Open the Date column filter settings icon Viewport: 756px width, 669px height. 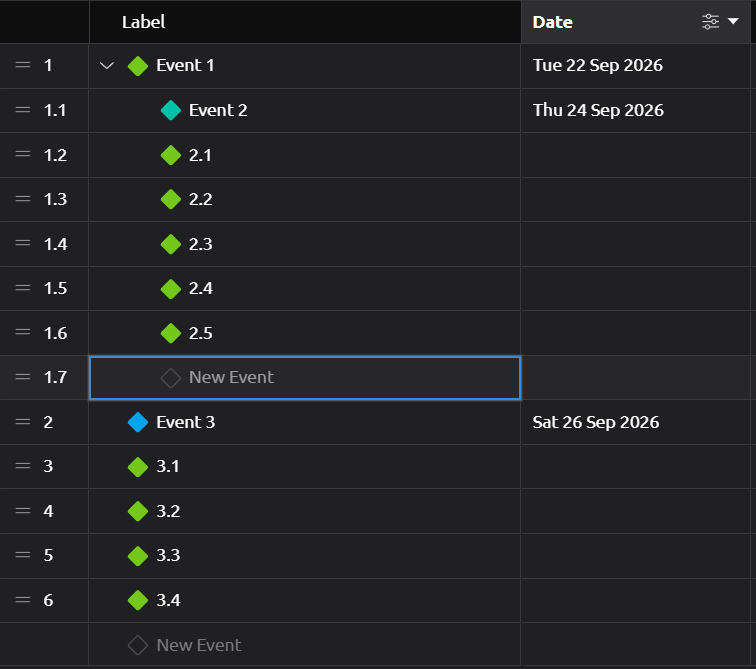[710, 22]
